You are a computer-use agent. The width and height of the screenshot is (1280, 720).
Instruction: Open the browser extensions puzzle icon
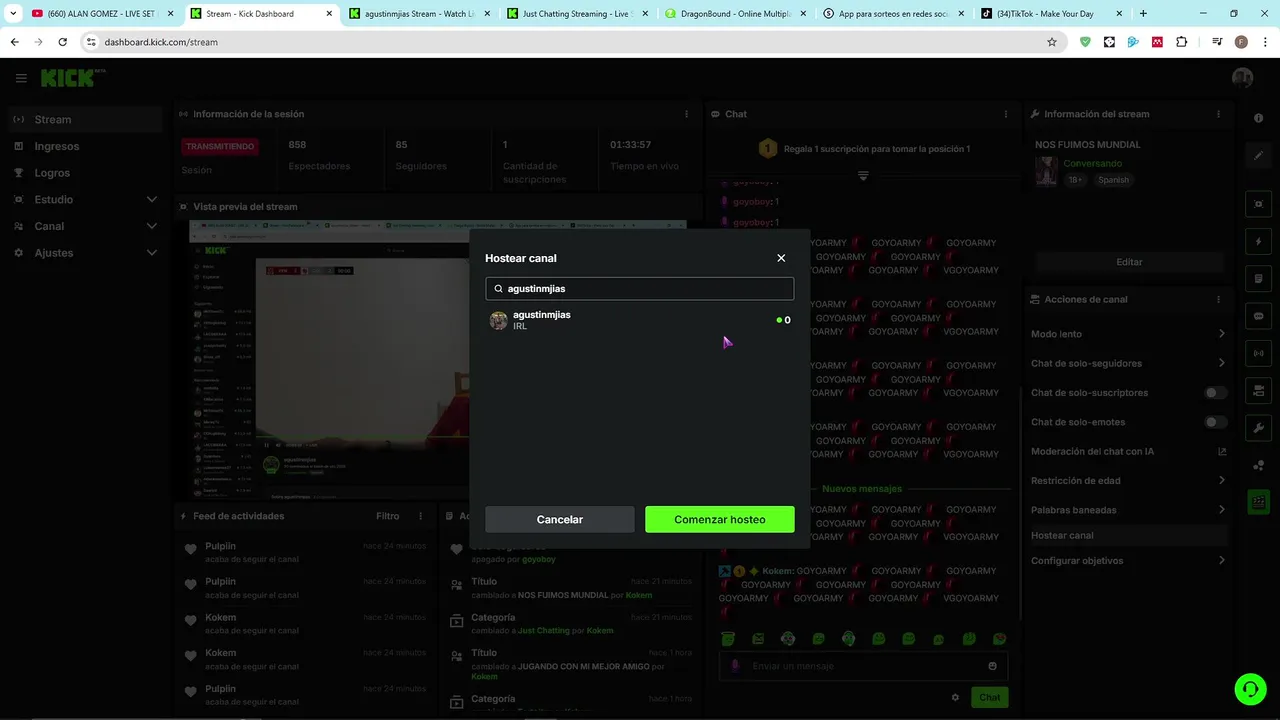coord(1182,42)
